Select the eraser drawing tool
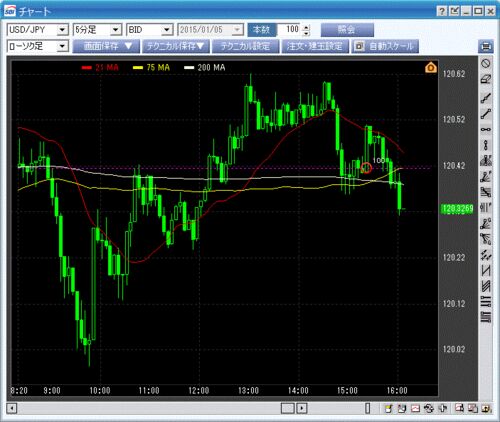Image resolution: width=500 pixels, height=422 pixels. (x=486, y=80)
